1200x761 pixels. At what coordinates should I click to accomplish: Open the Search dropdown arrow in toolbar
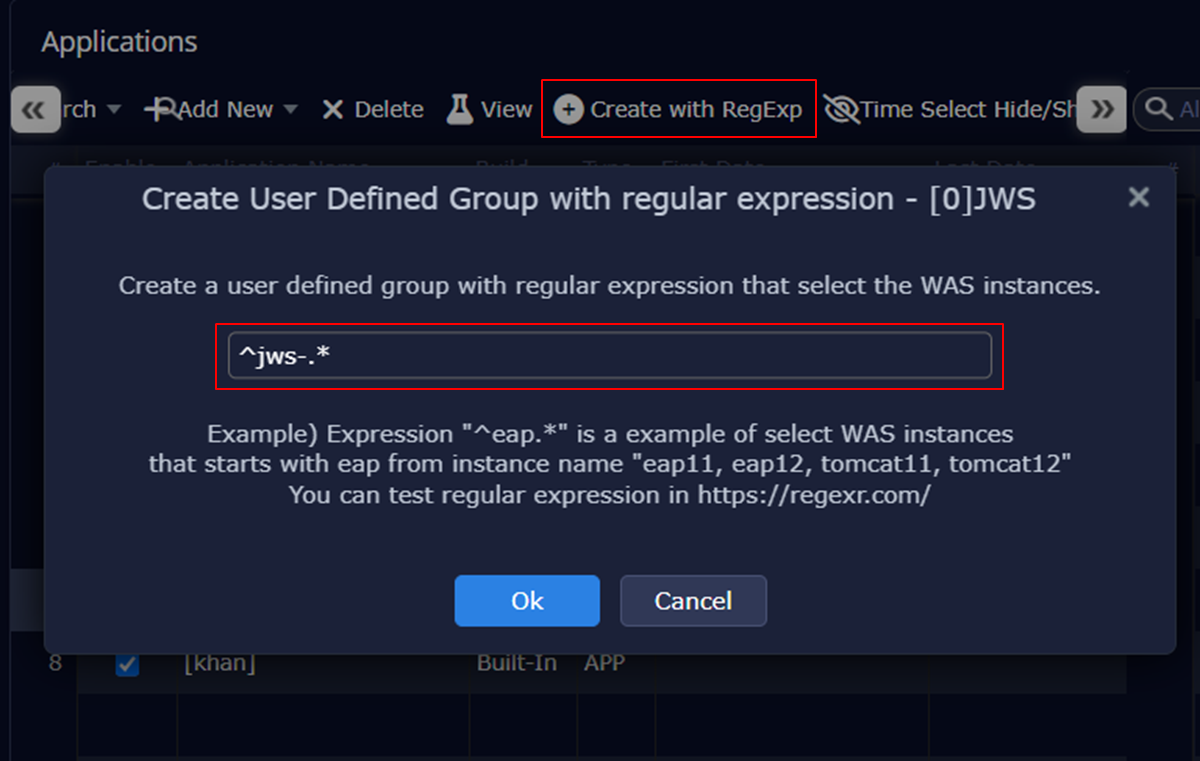[113, 109]
